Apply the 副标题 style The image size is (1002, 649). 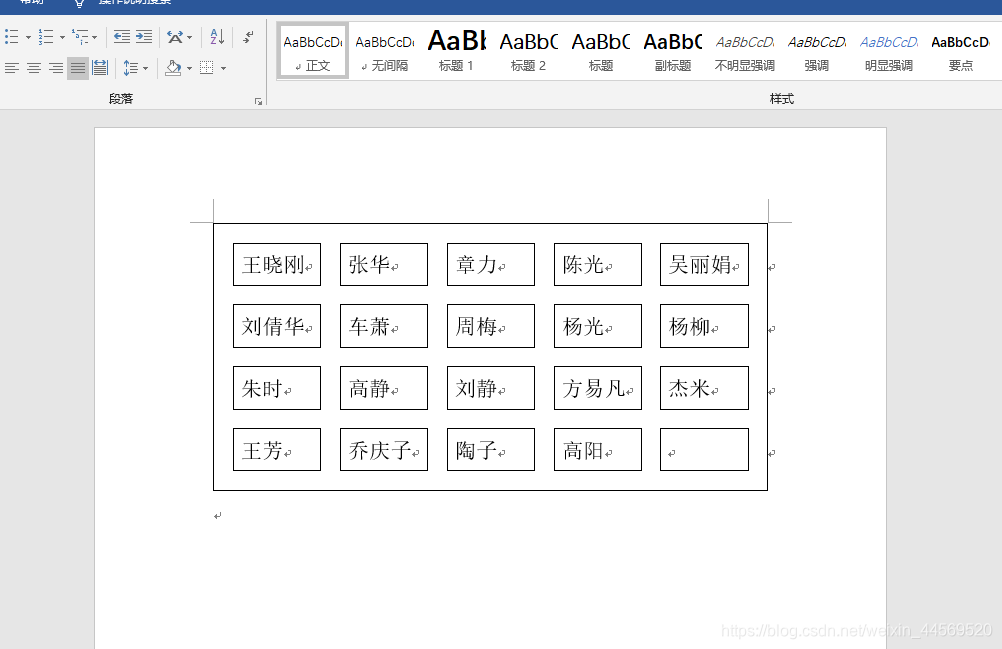[x=673, y=52]
